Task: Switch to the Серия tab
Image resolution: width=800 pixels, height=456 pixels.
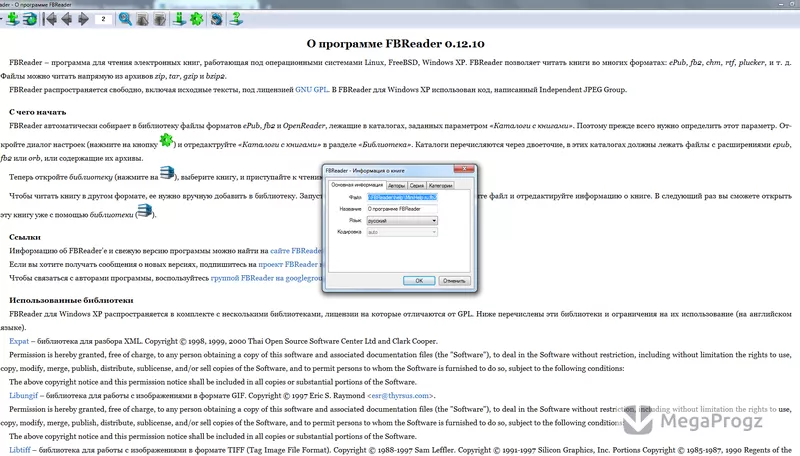Action: [x=416, y=186]
